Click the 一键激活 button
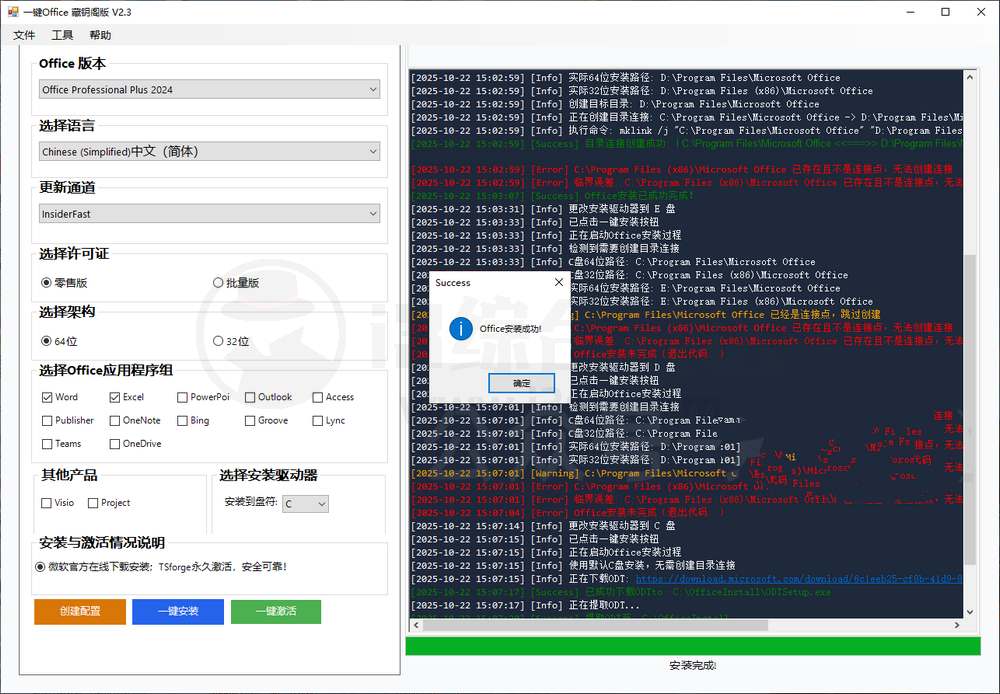 point(275,611)
